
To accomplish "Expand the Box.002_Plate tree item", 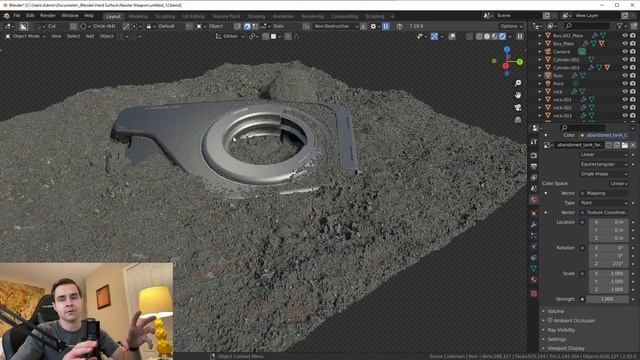I will 540,36.
